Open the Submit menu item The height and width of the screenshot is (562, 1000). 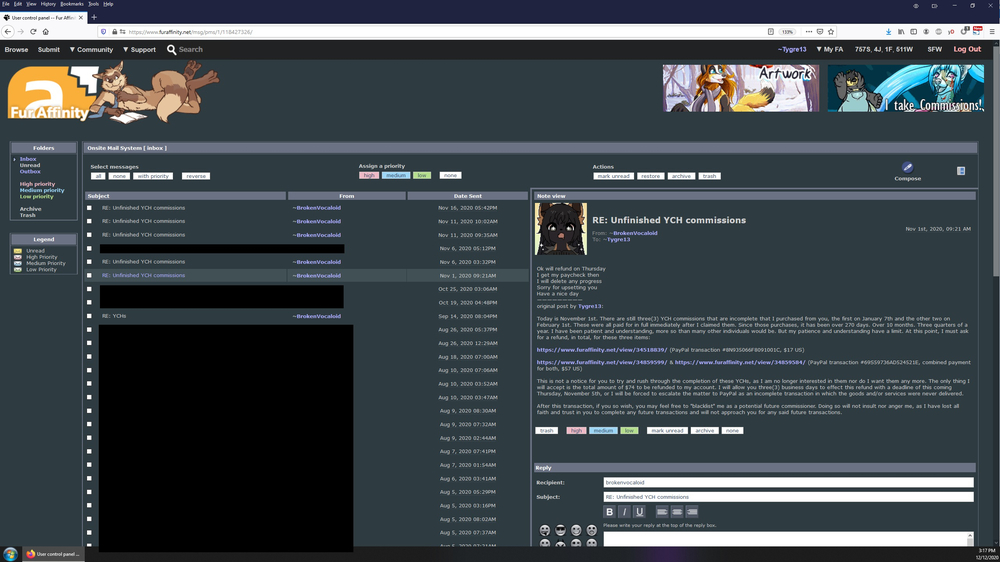48,49
